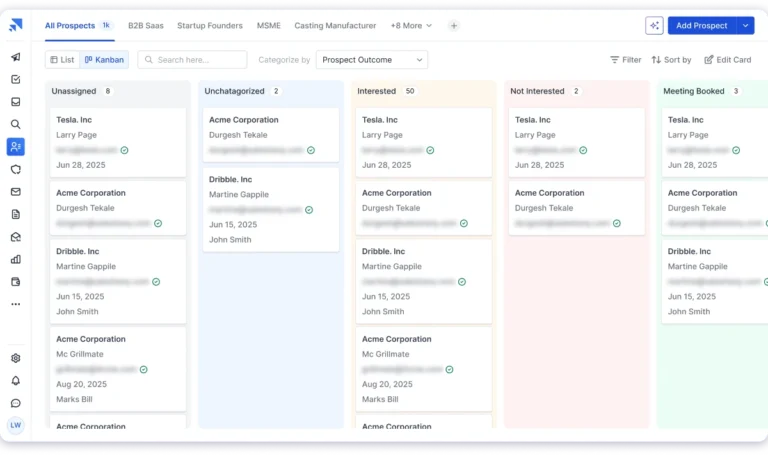Open the chat bubble icon in sidebar
The height and width of the screenshot is (455, 768).
point(16,403)
